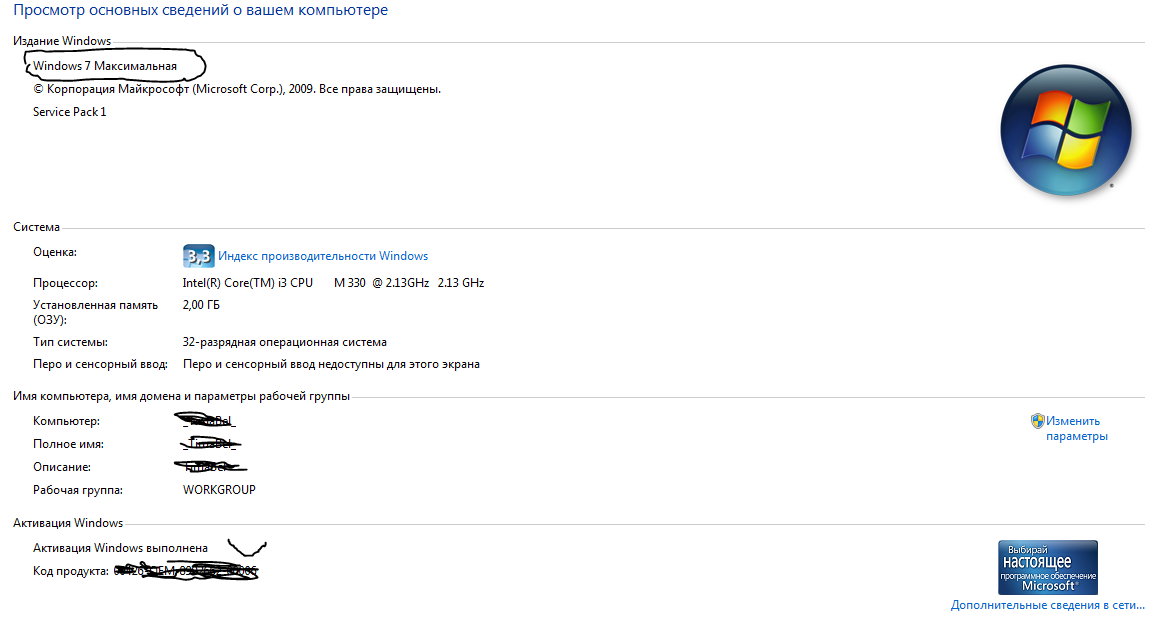Click the Код продукта label
1152x627 pixels.
click(71, 571)
